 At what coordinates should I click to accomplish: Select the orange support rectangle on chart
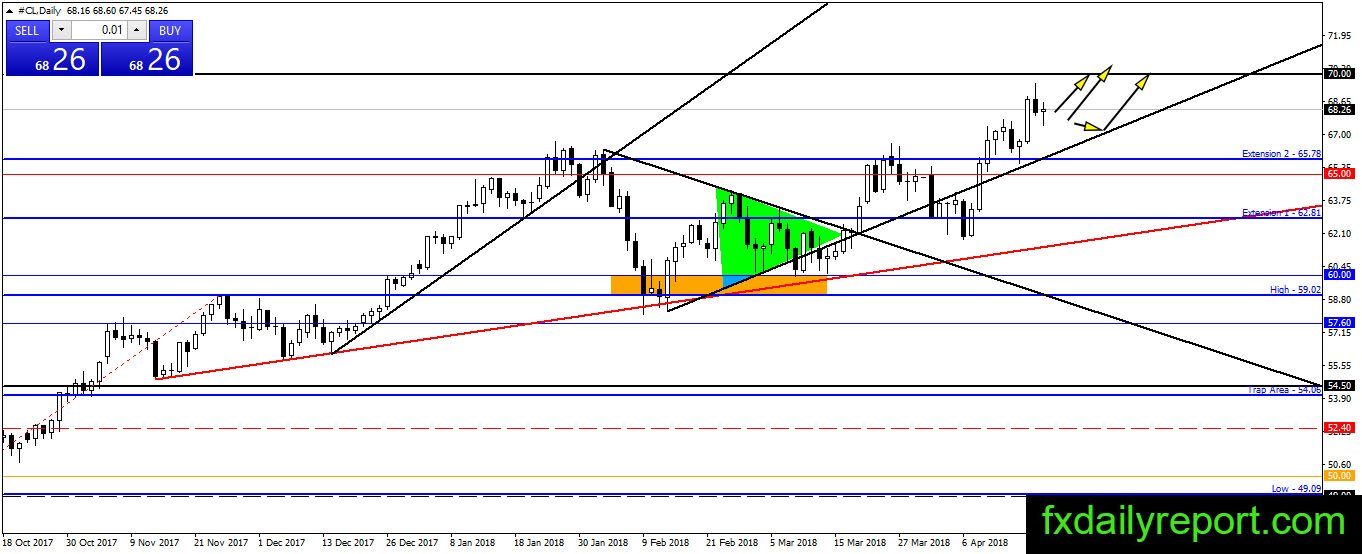(x=719, y=284)
